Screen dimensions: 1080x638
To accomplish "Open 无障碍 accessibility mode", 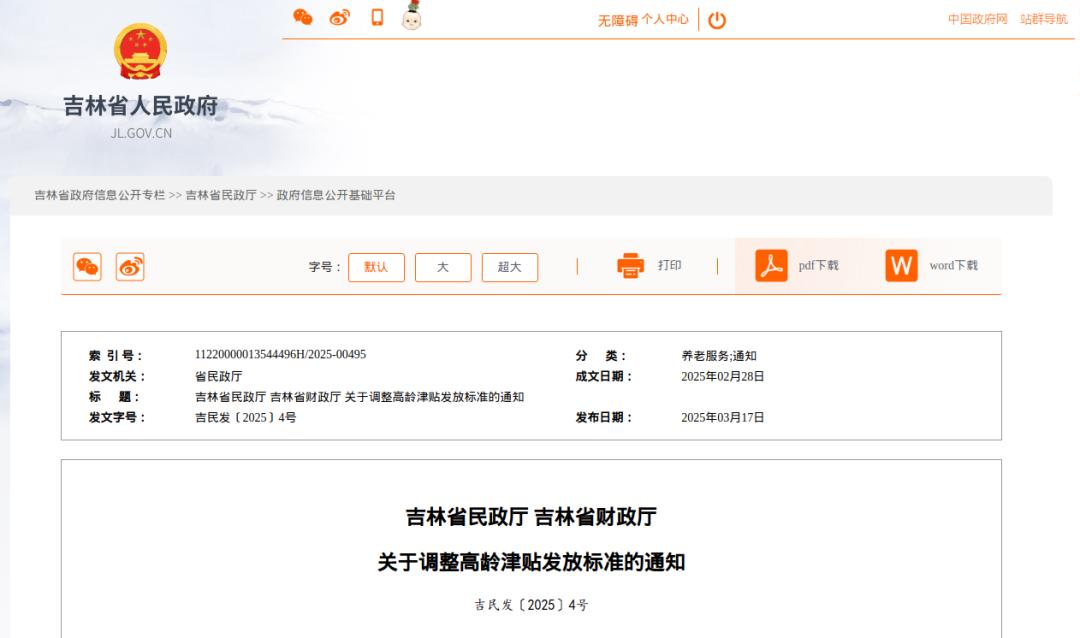I will point(617,20).
